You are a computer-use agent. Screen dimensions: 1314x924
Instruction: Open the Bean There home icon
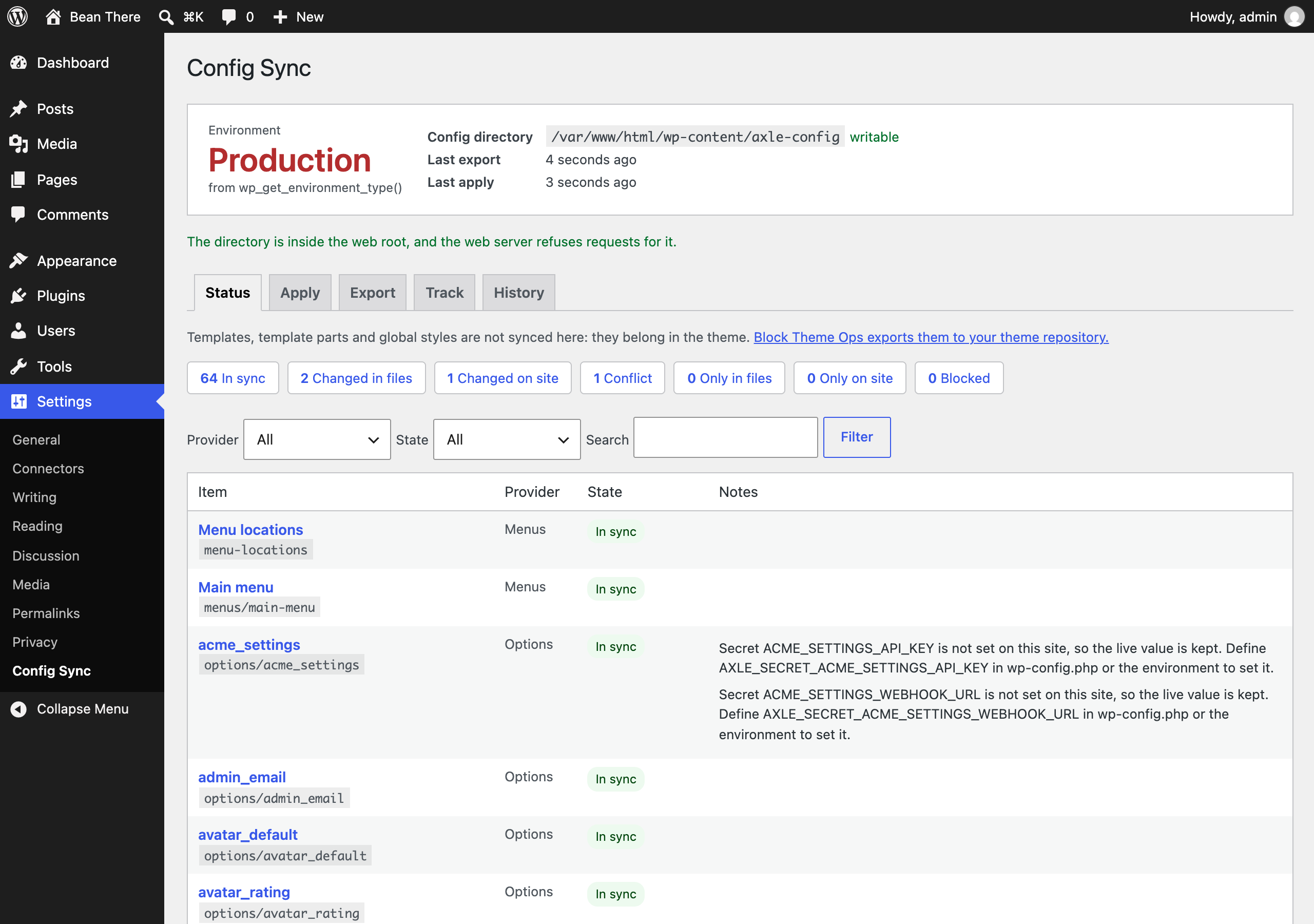[53, 16]
